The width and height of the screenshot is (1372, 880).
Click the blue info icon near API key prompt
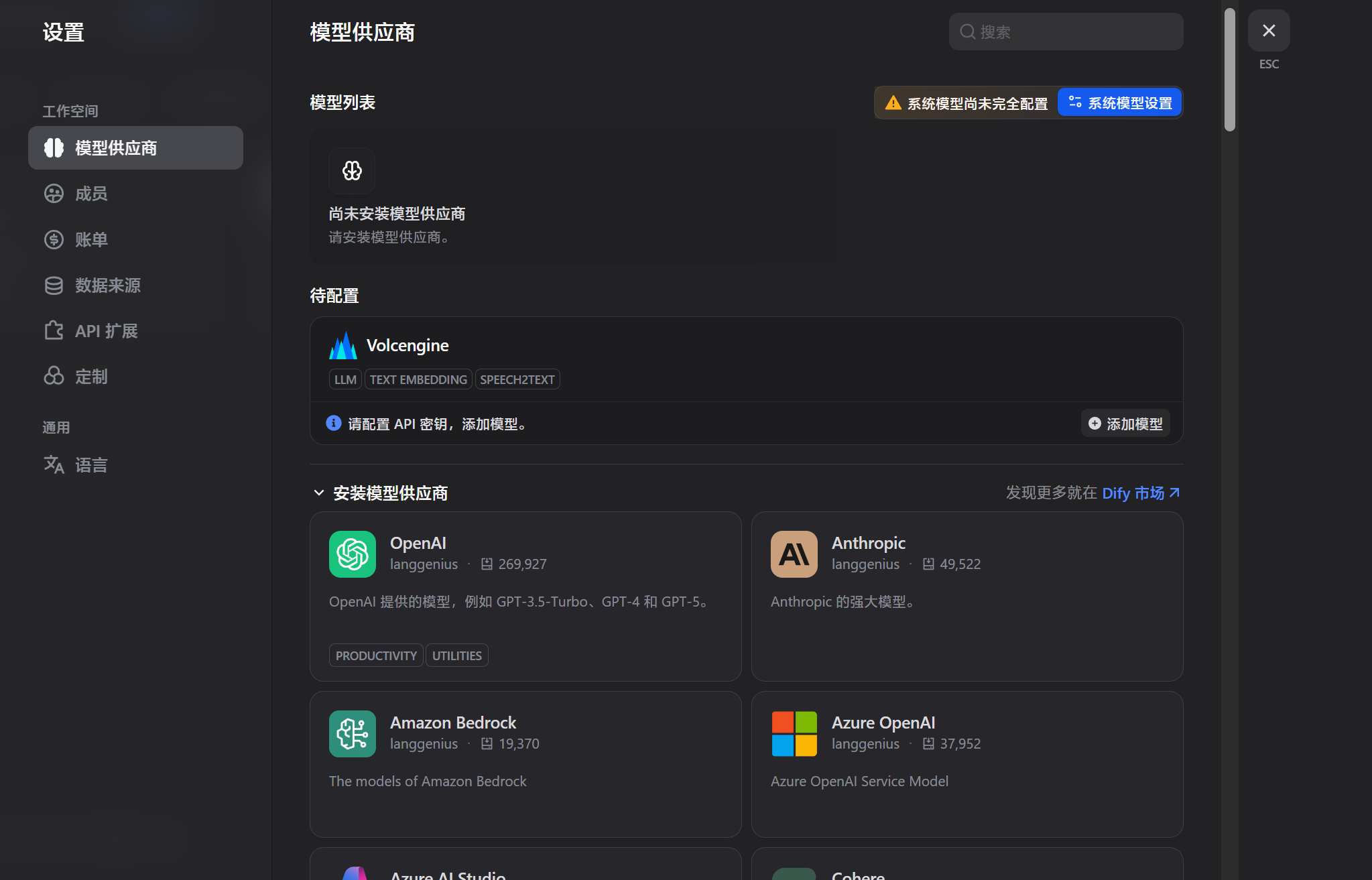tap(333, 423)
